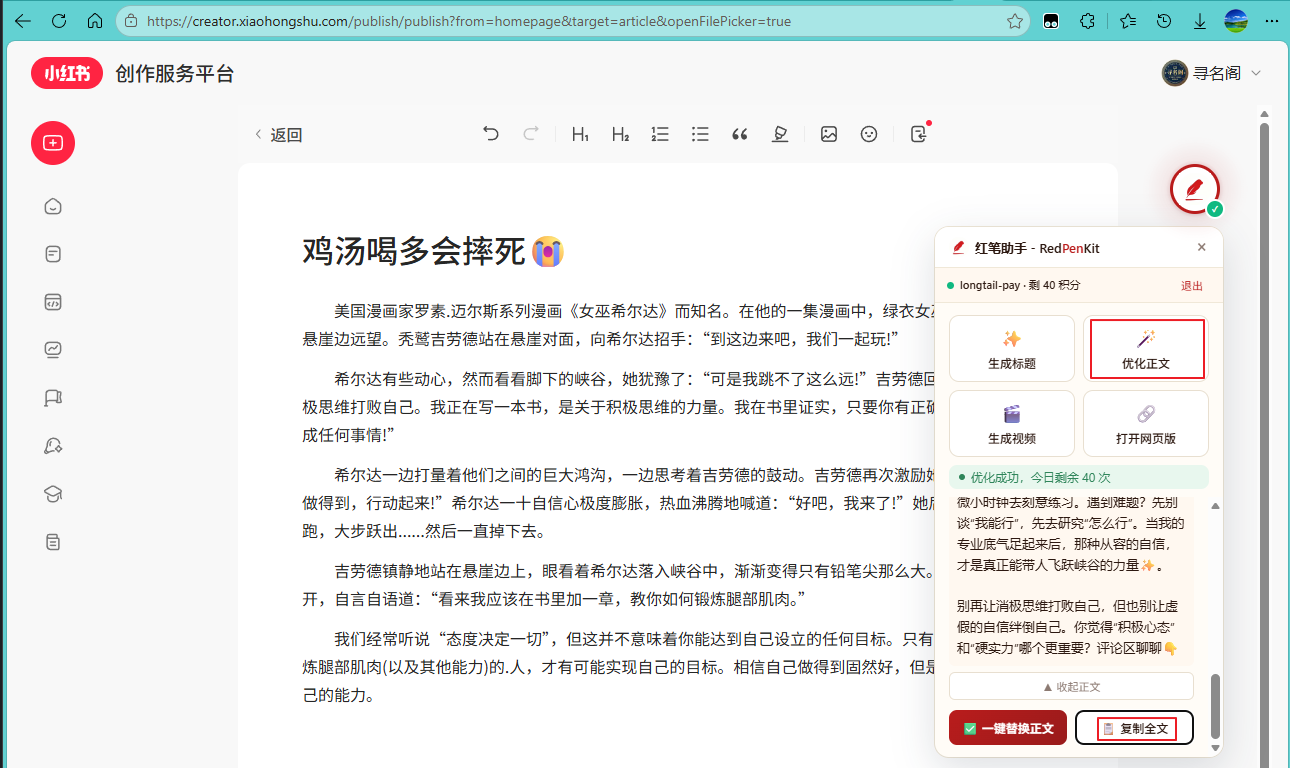Insert a numbered list
This screenshot has width=1290, height=768.
660,134
